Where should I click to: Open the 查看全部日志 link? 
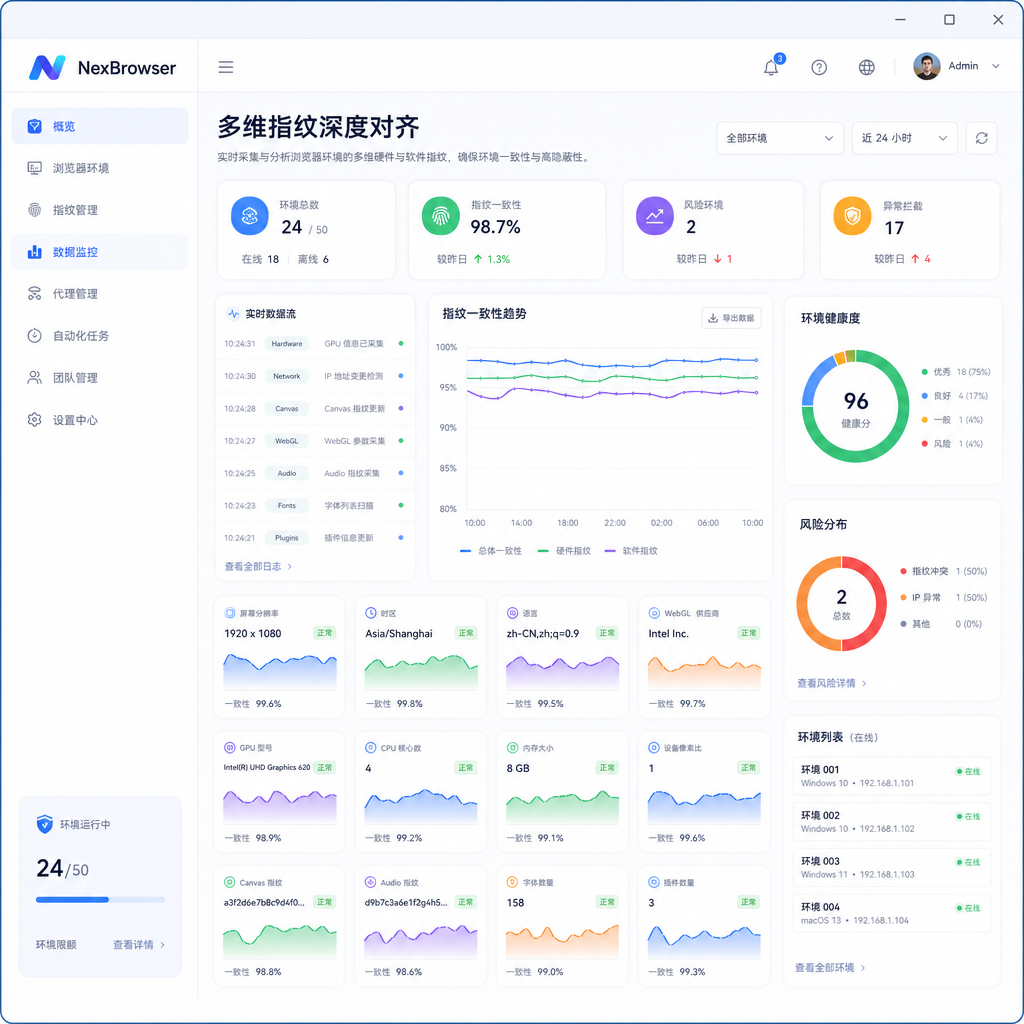[x=258, y=566]
